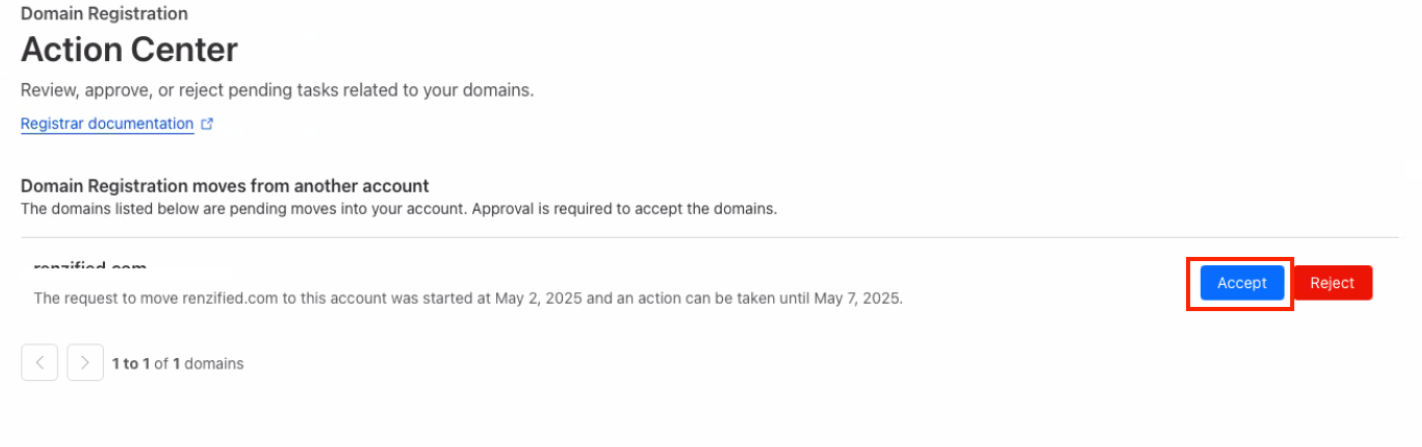
Task: Click the Action Center page heading
Action: pyautogui.click(x=129, y=49)
